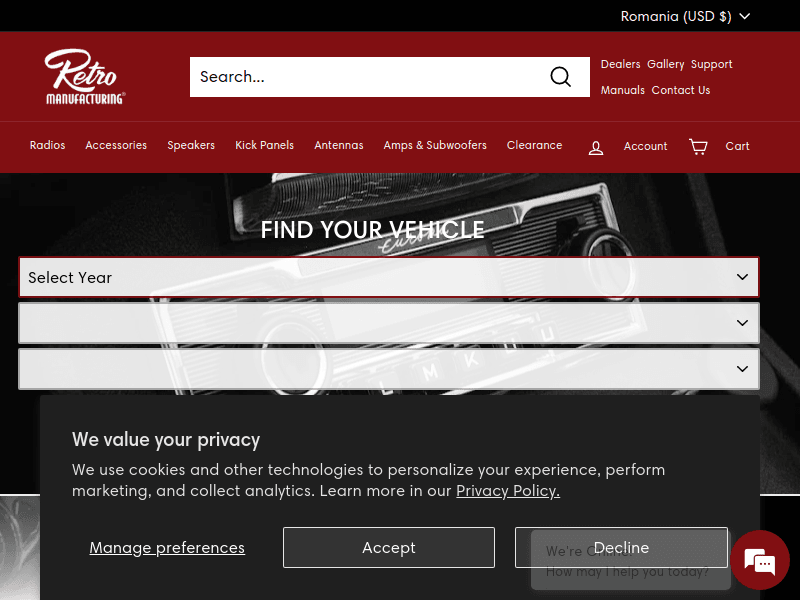Go to Kick Panels category
The image size is (800, 600).
(264, 145)
